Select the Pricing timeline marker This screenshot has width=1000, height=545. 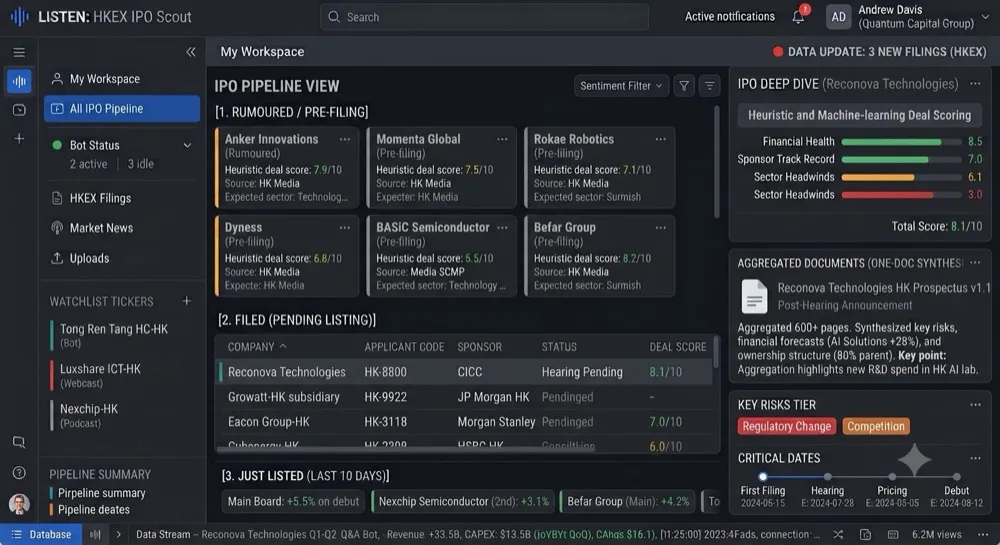[892, 476]
